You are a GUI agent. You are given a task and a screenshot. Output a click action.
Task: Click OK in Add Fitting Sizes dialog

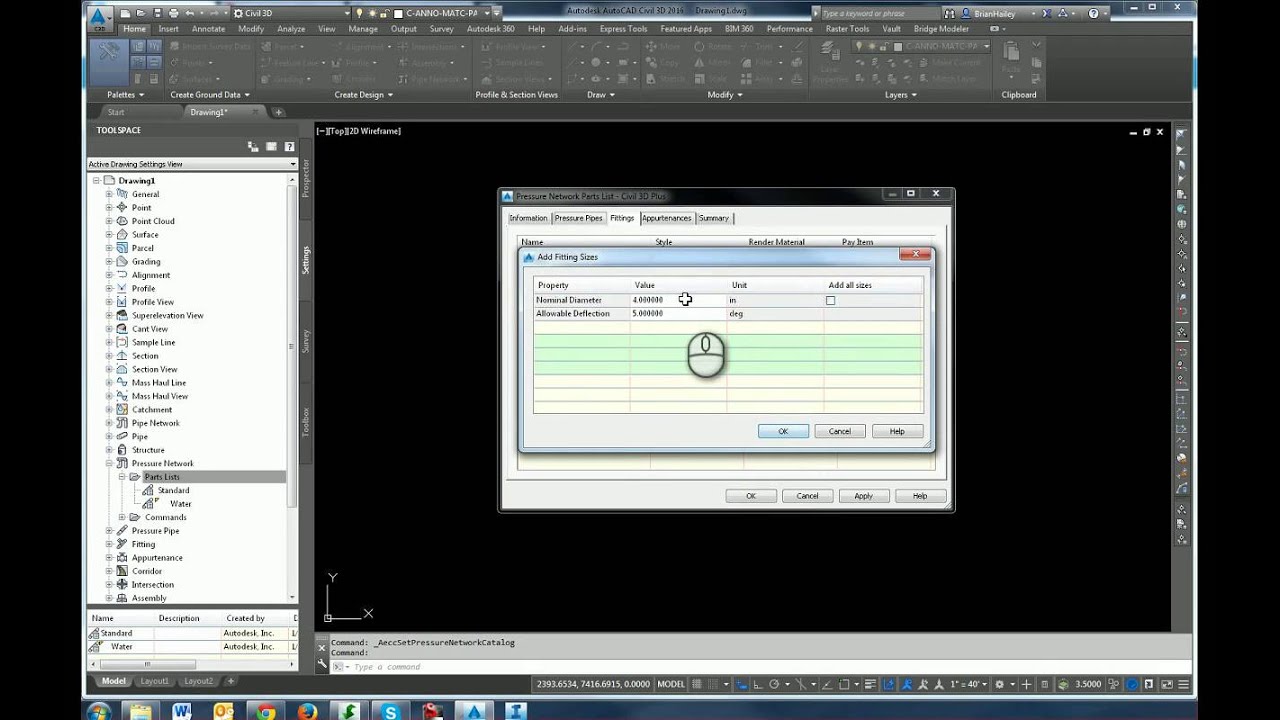click(783, 431)
